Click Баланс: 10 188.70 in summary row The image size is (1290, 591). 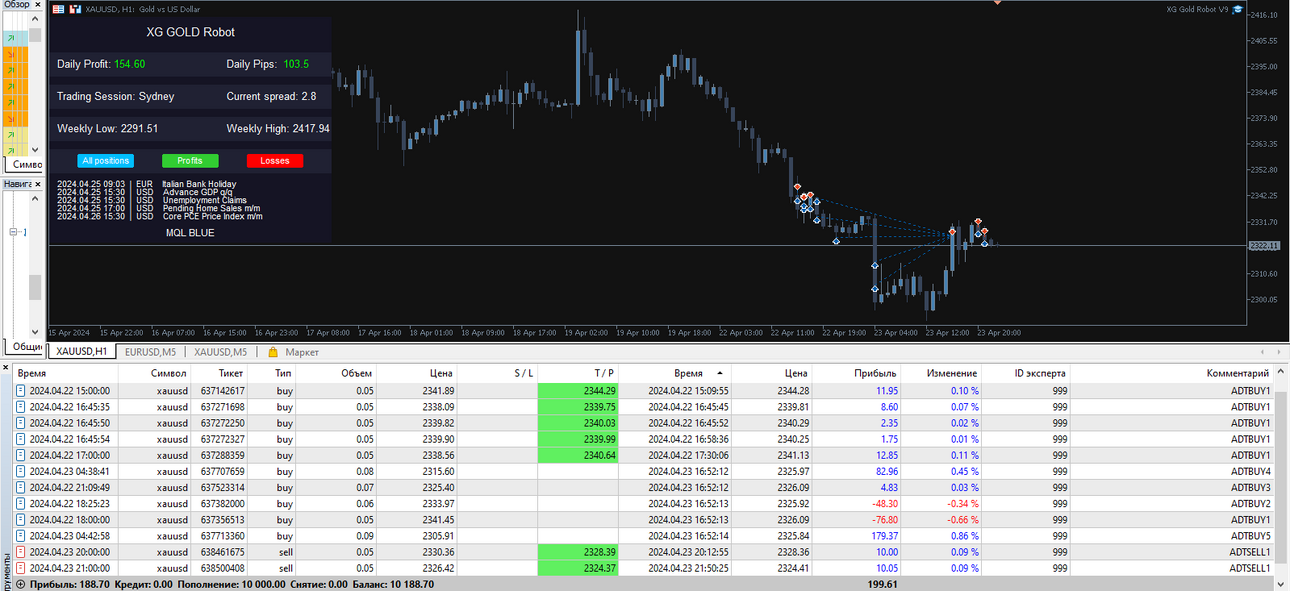tap(391, 584)
